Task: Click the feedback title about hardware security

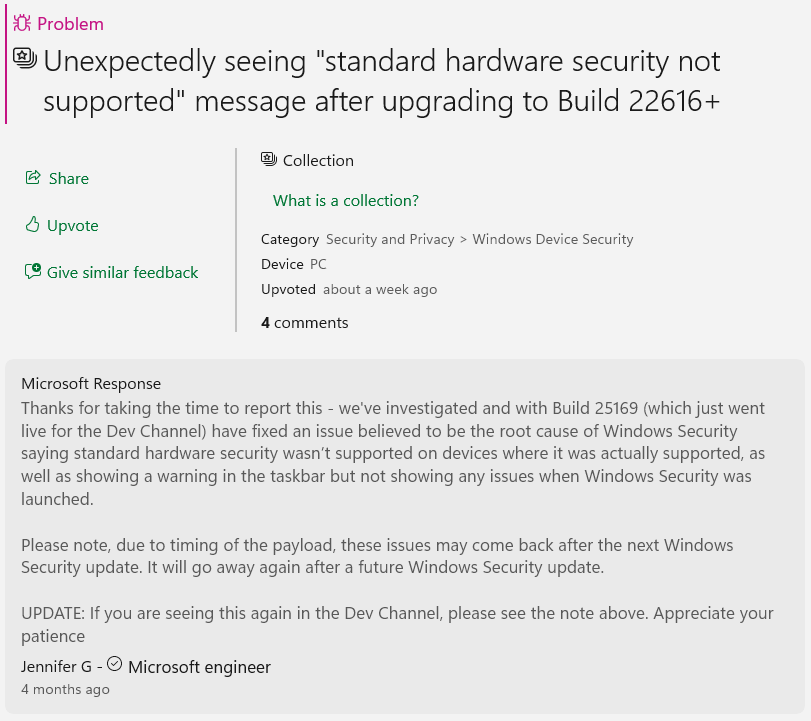Action: 381,80
